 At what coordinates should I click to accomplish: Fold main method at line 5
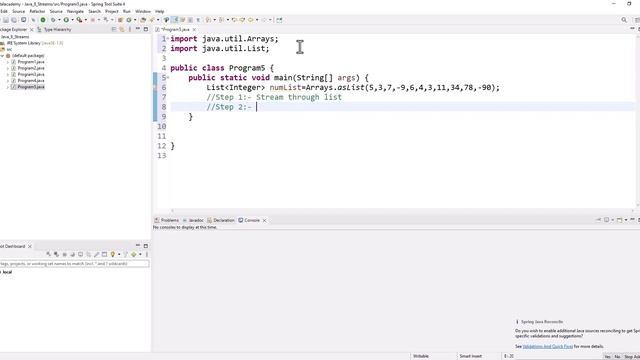tap(168, 78)
